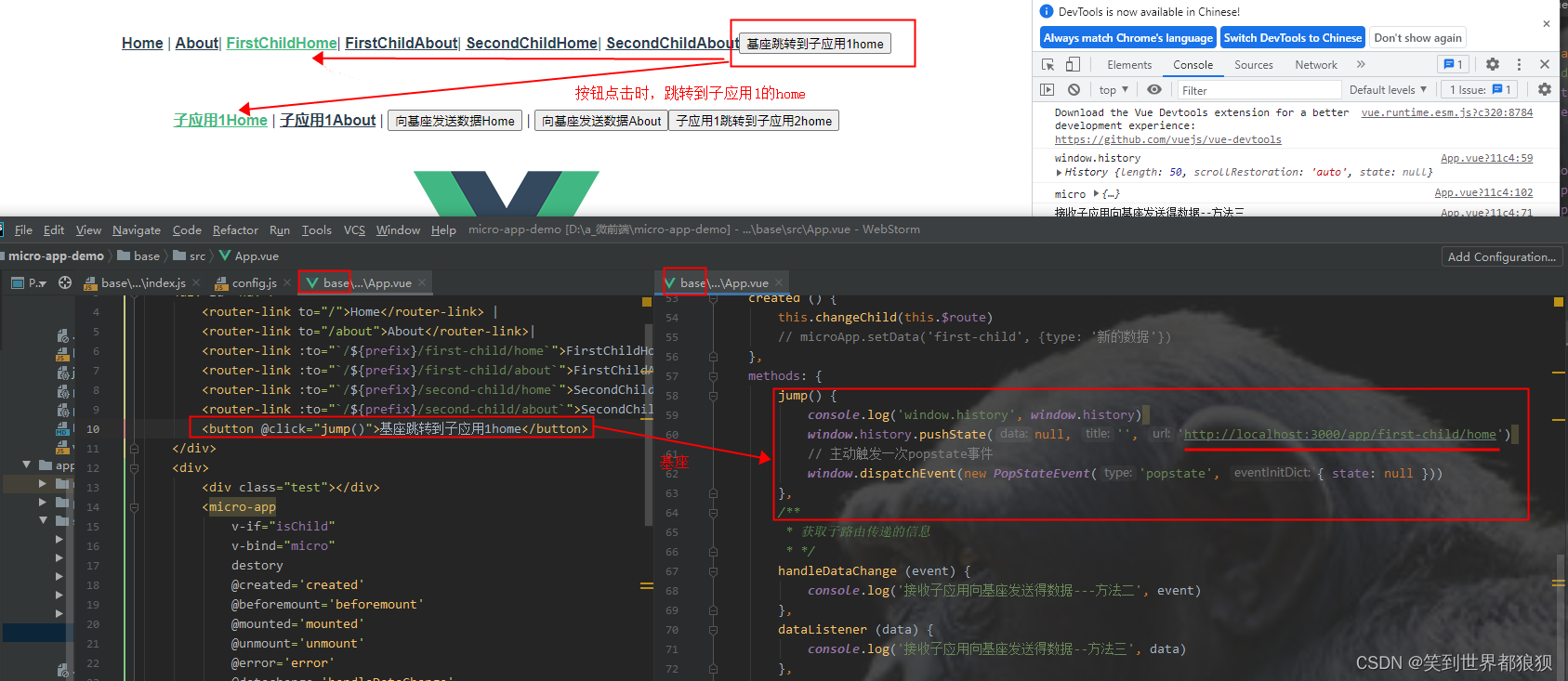Select the Console tab in DevTools
Screen dimensions: 1568x681
tap(1192, 65)
